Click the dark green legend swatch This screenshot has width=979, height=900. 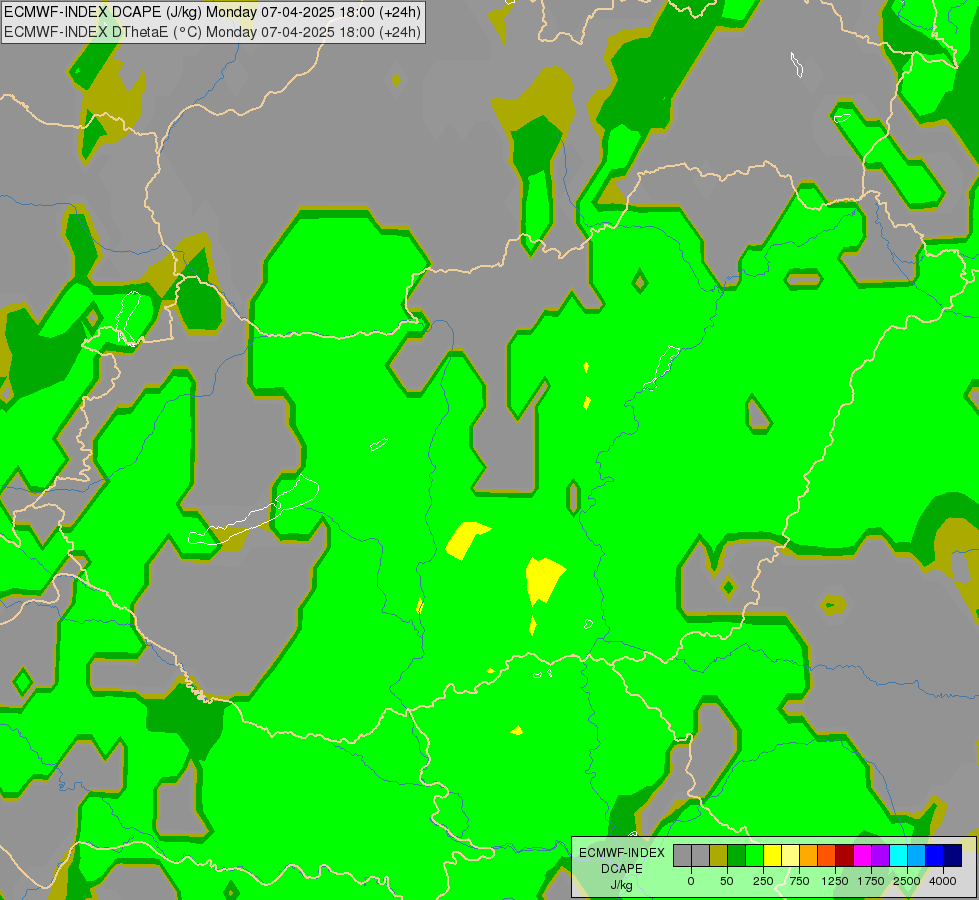[737, 856]
